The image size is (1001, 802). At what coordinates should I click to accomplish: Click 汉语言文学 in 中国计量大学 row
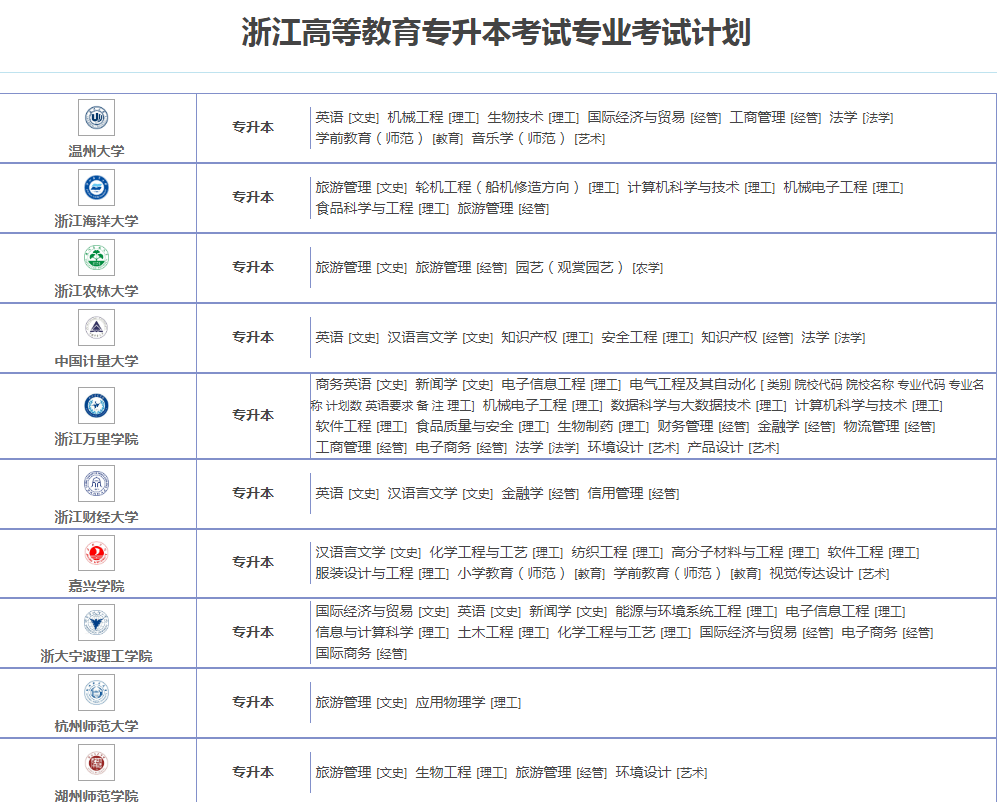point(422,337)
